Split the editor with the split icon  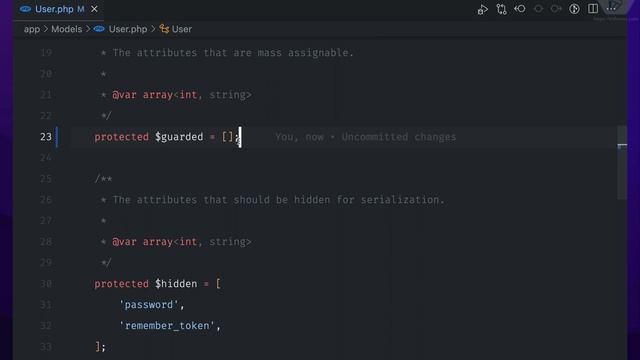pos(593,9)
